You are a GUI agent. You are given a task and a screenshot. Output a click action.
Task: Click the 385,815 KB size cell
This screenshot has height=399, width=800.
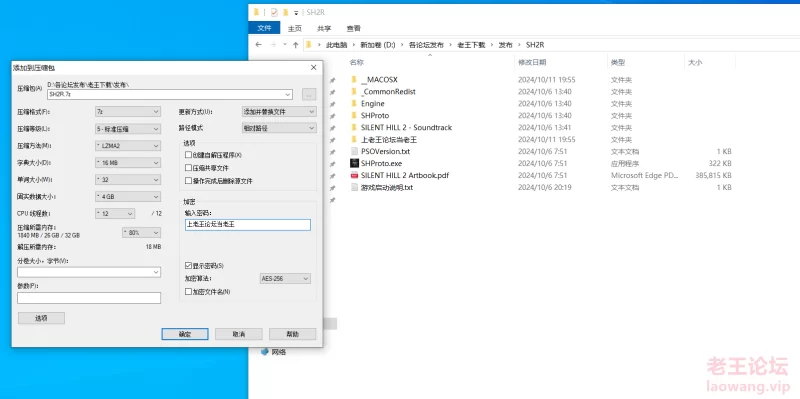713,175
